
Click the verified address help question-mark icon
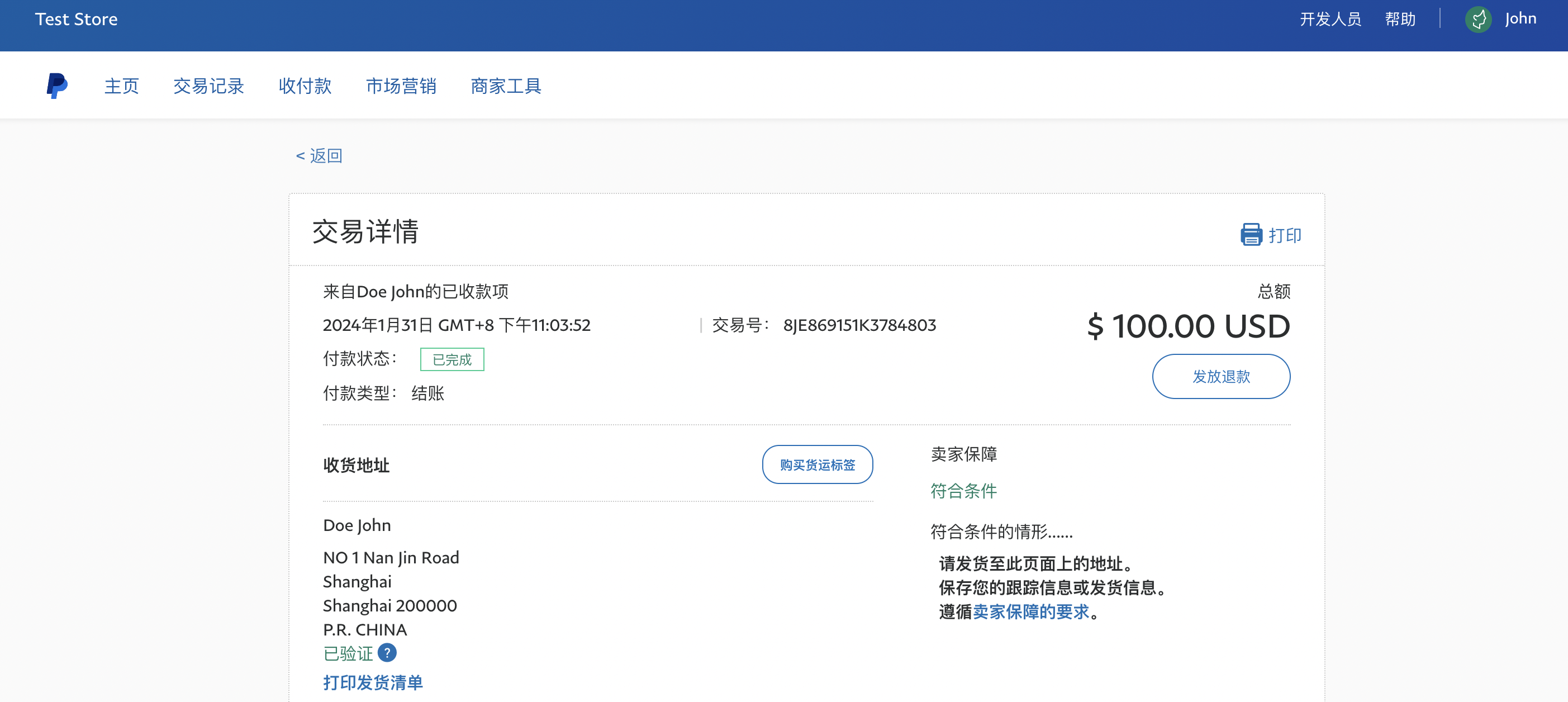[x=387, y=653]
